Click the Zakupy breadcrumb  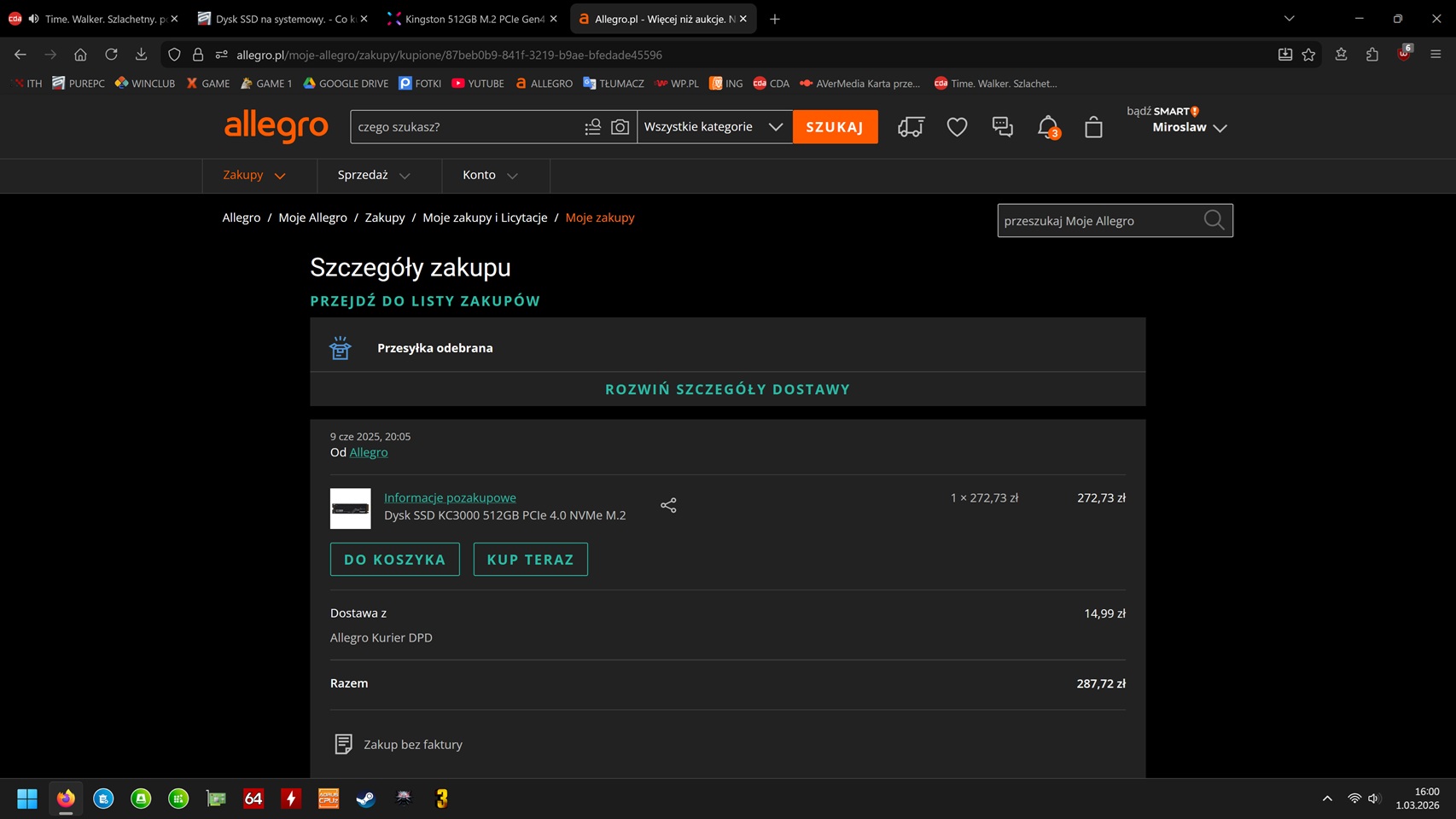385,218
